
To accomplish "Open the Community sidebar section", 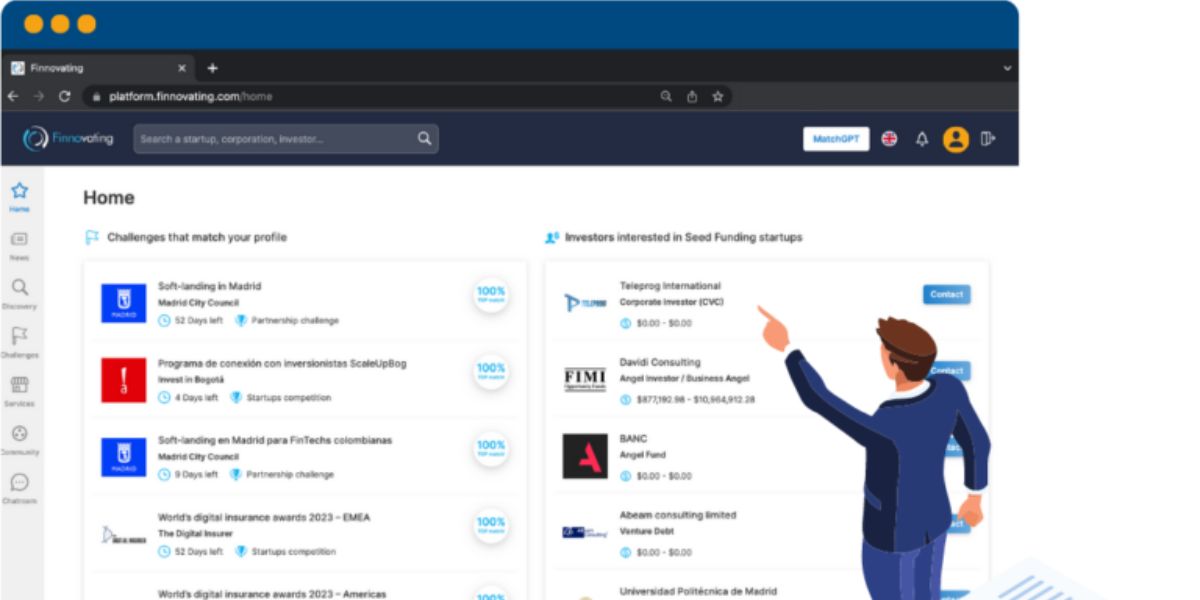I will click(19, 440).
